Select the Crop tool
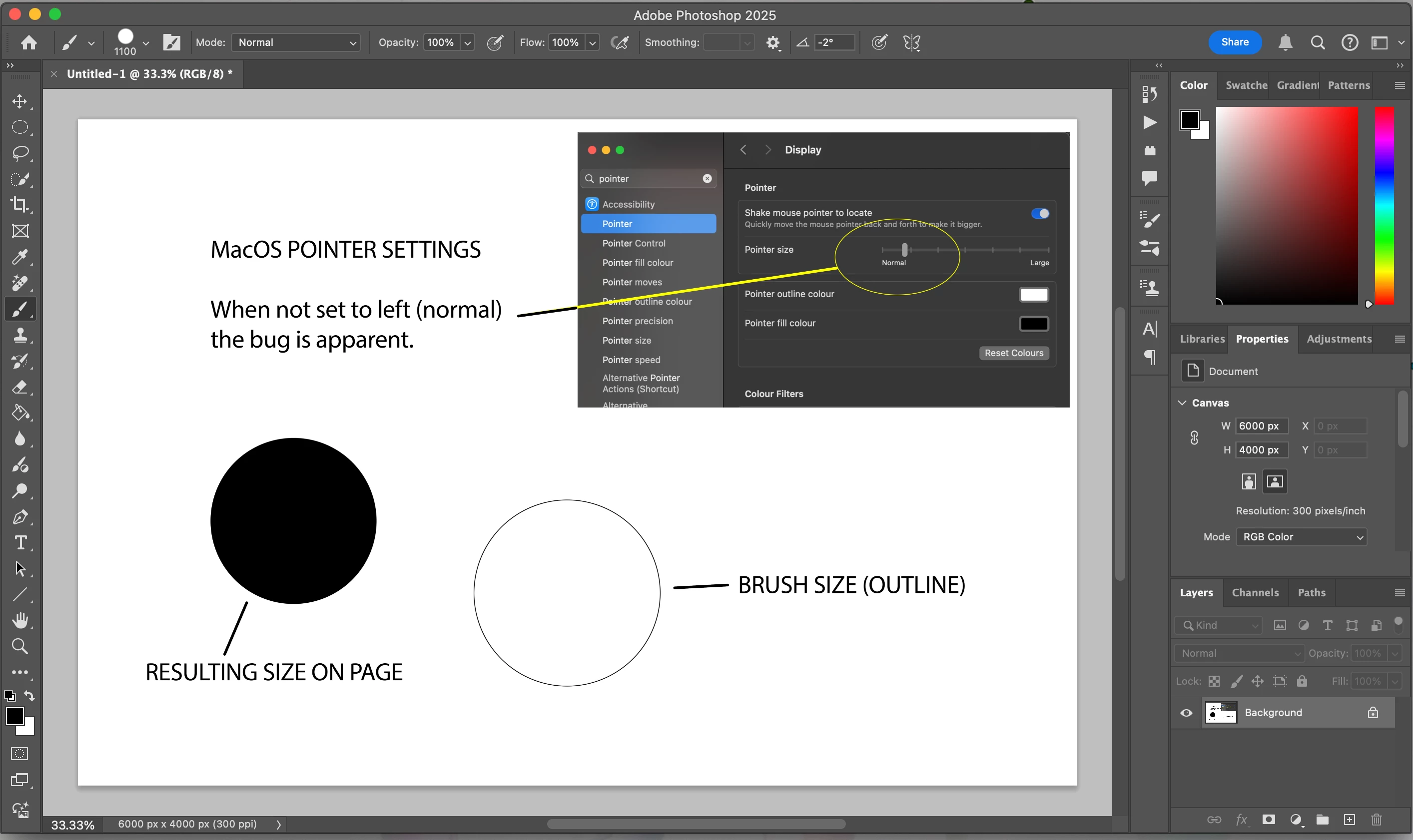 (x=20, y=204)
